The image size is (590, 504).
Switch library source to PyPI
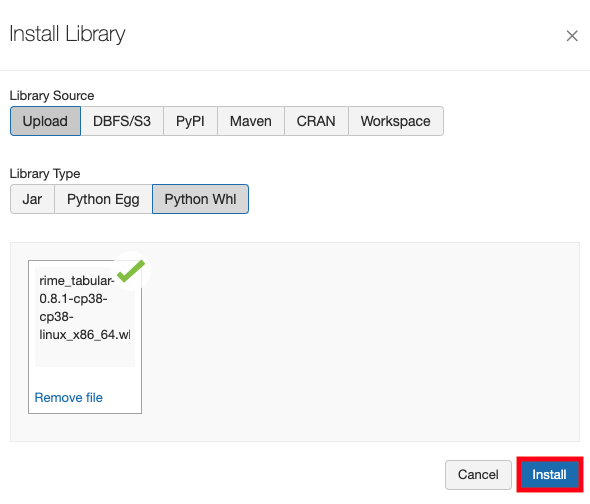tap(190, 121)
